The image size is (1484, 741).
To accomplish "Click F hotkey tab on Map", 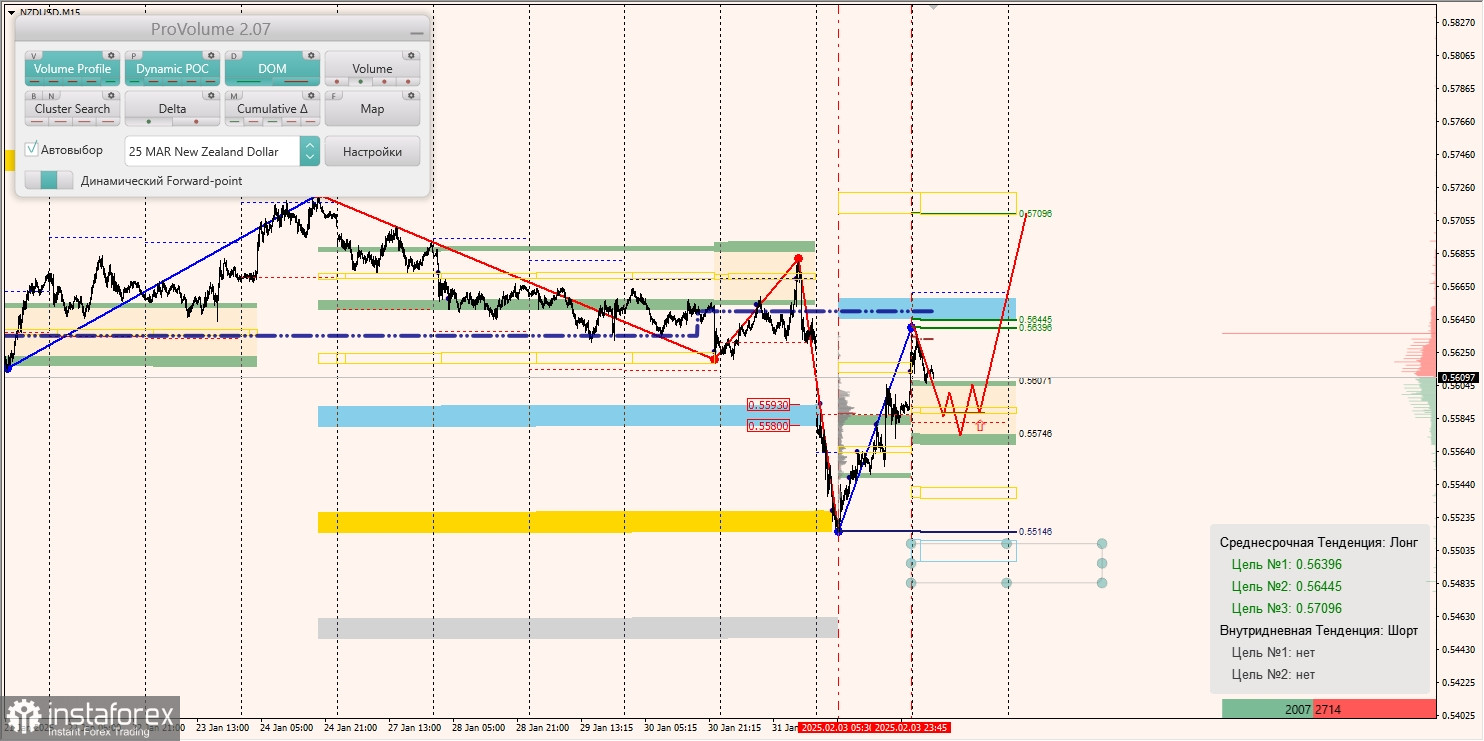I will (x=335, y=96).
